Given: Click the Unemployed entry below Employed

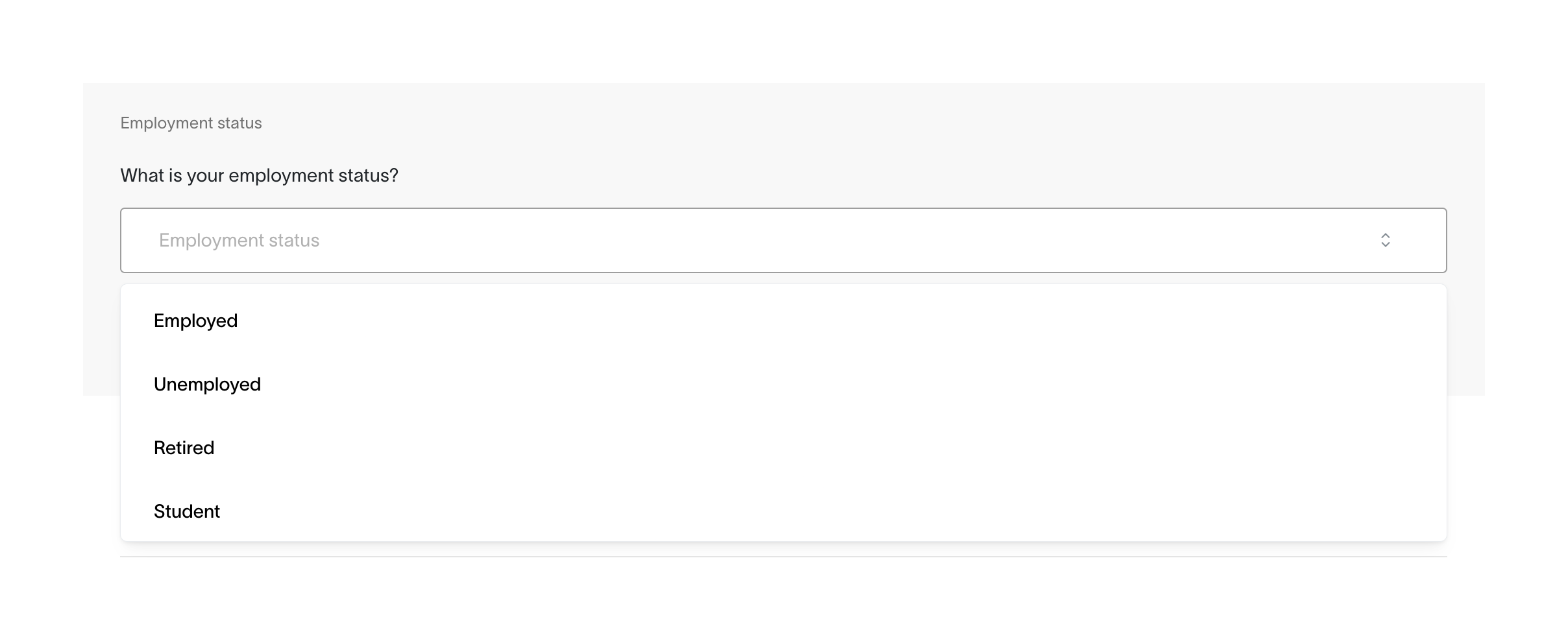Looking at the screenshot, I should tap(207, 384).
